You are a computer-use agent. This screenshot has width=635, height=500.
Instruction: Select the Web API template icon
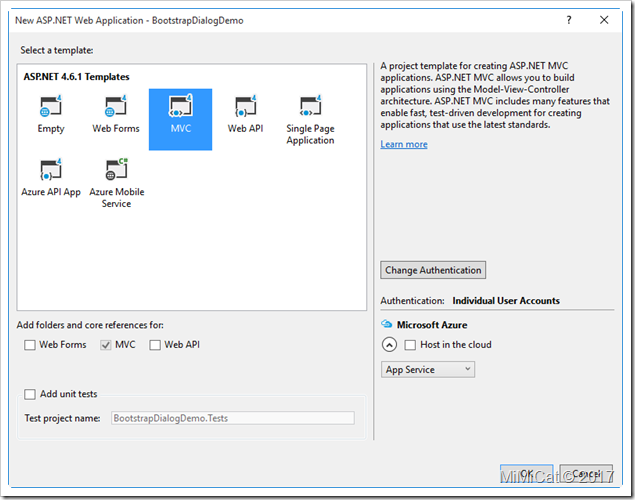click(x=245, y=106)
